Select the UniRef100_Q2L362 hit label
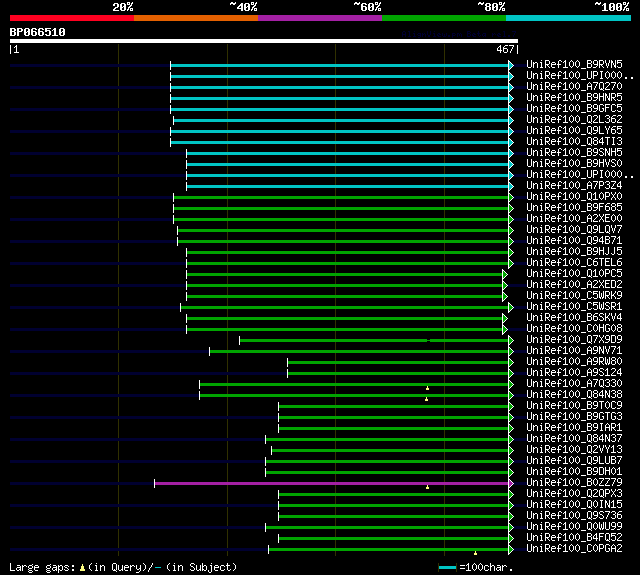 pyautogui.click(x=574, y=120)
